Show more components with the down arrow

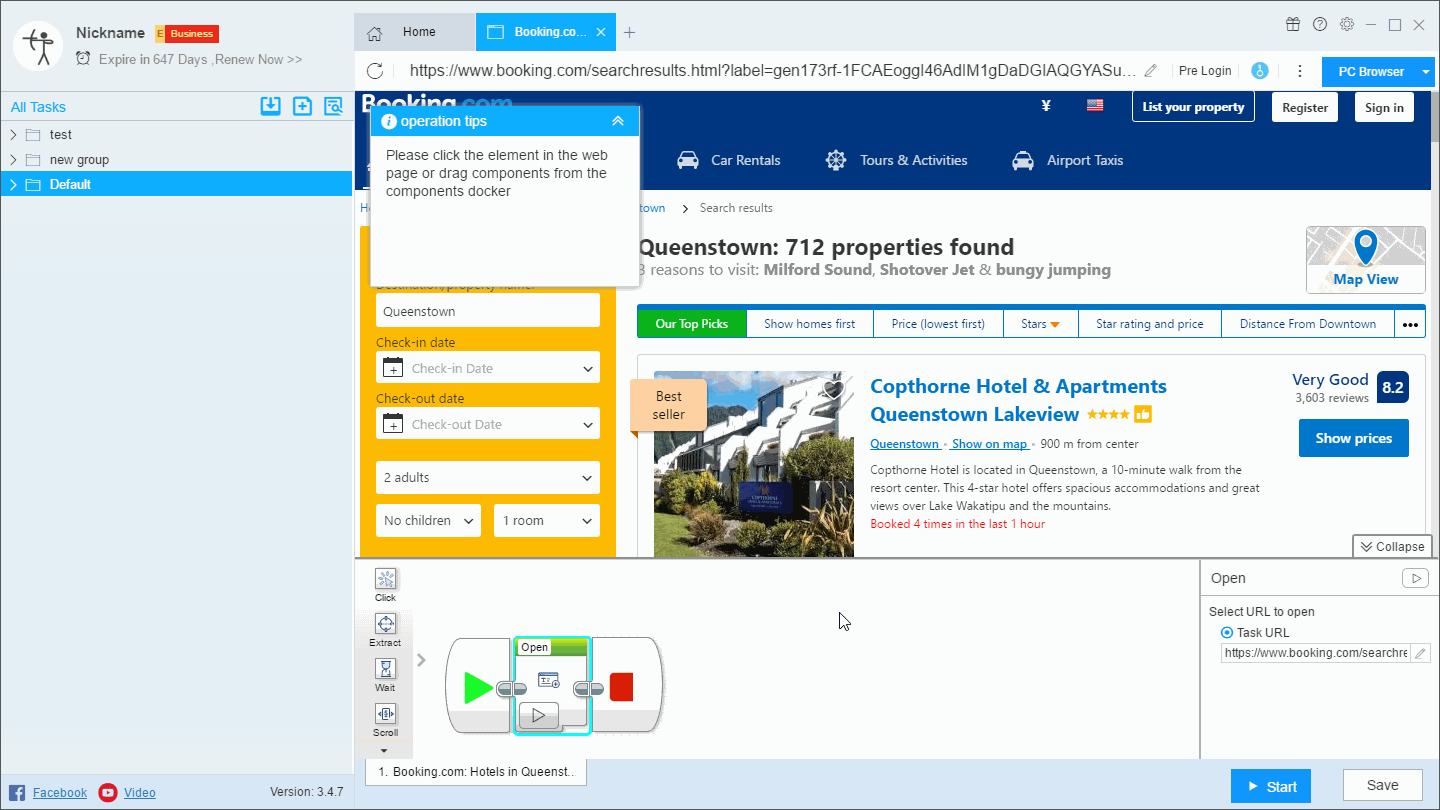coord(383,751)
